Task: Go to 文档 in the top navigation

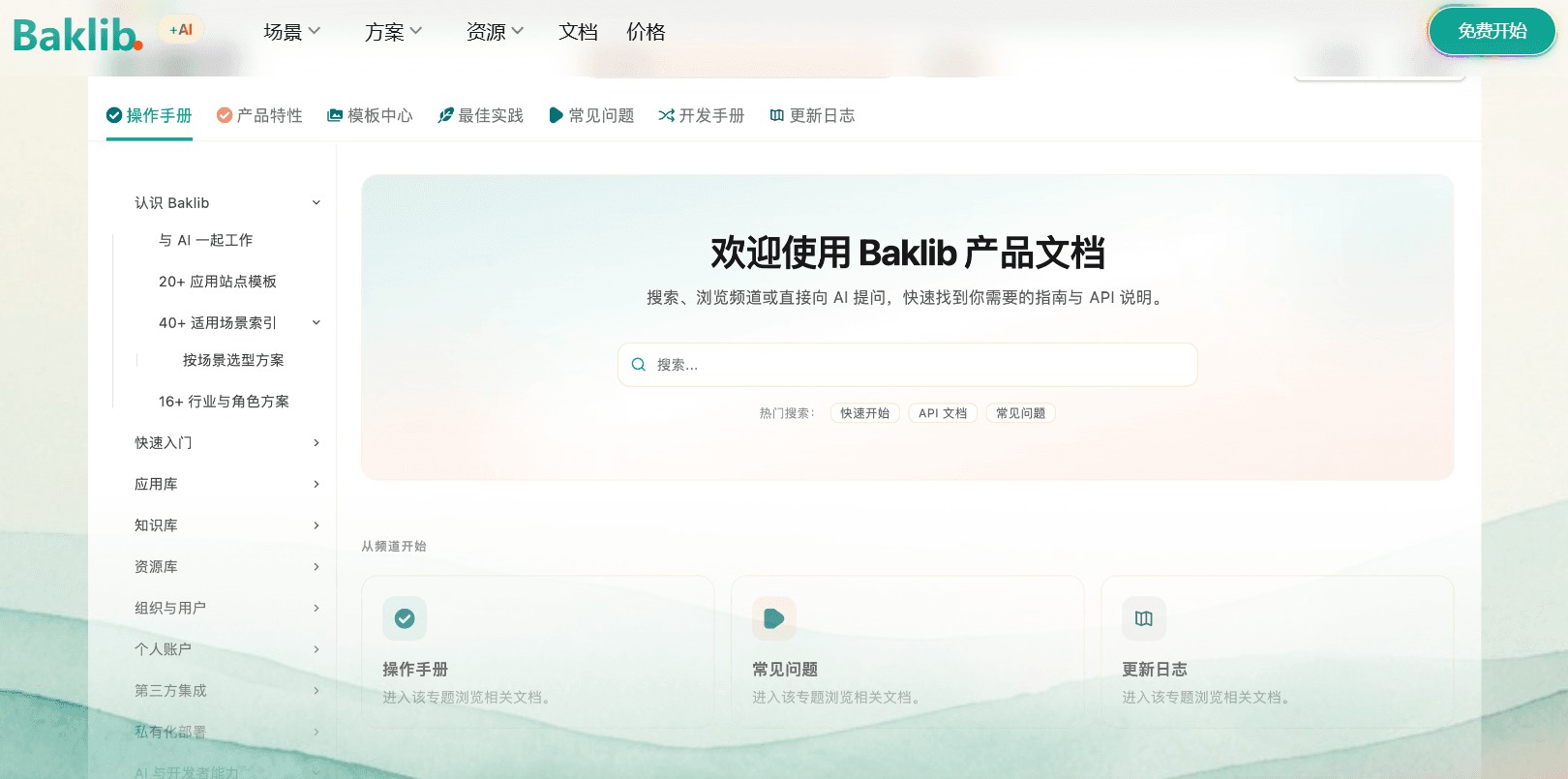Action: coord(578,32)
